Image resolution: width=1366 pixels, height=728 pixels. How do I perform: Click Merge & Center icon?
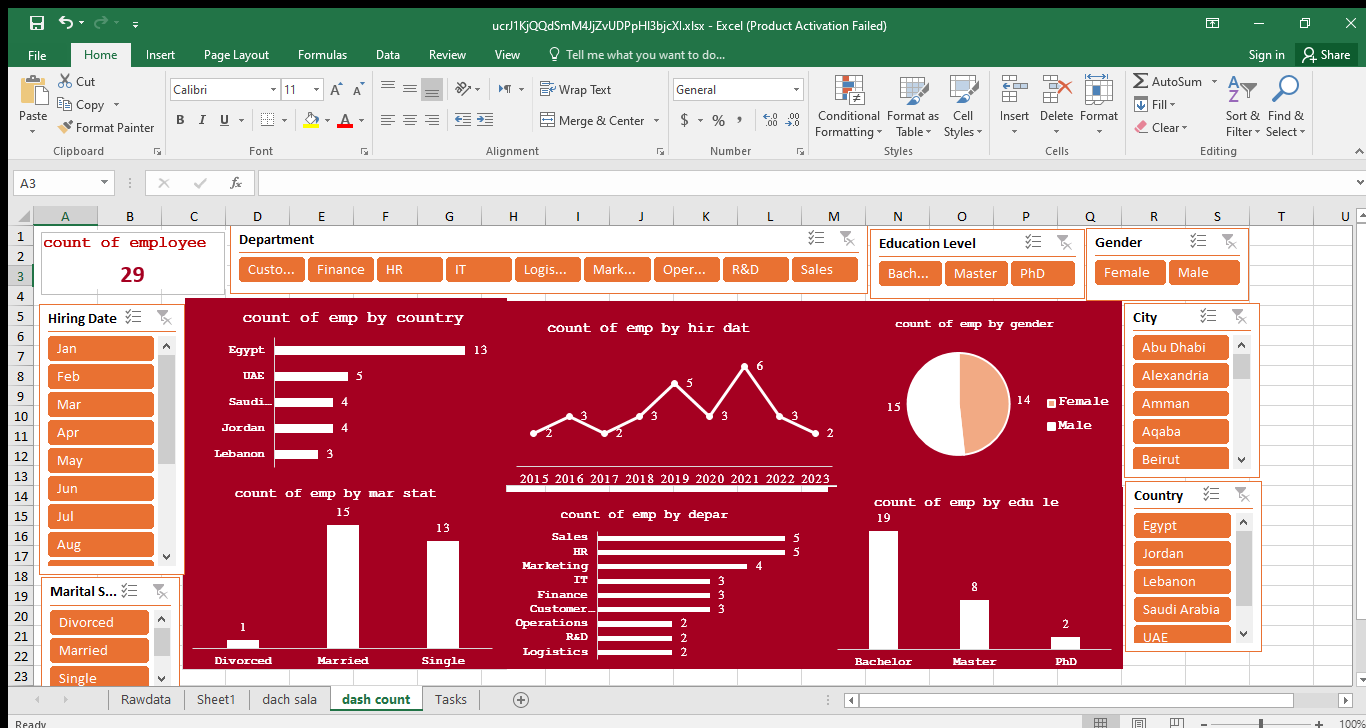[x=547, y=120]
